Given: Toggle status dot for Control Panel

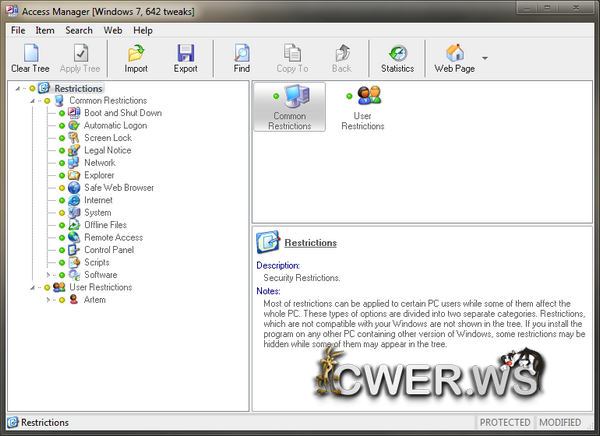Looking at the screenshot, I should click(62, 250).
